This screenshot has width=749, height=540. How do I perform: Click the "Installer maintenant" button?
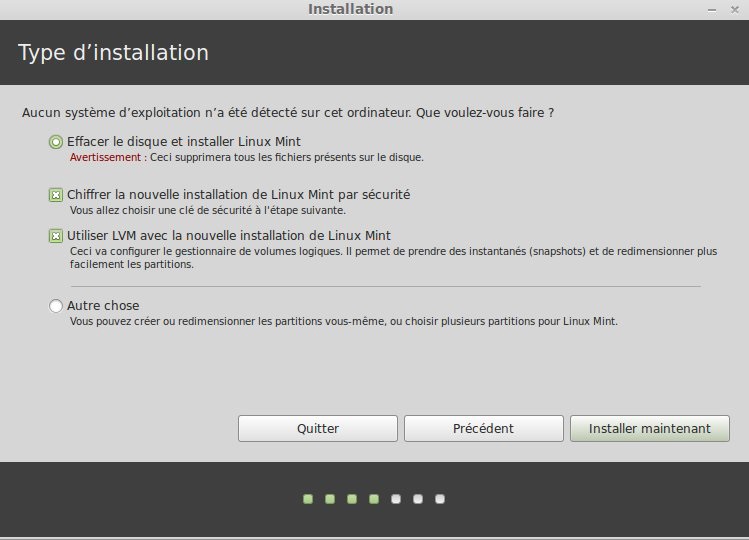coord(649,428)
